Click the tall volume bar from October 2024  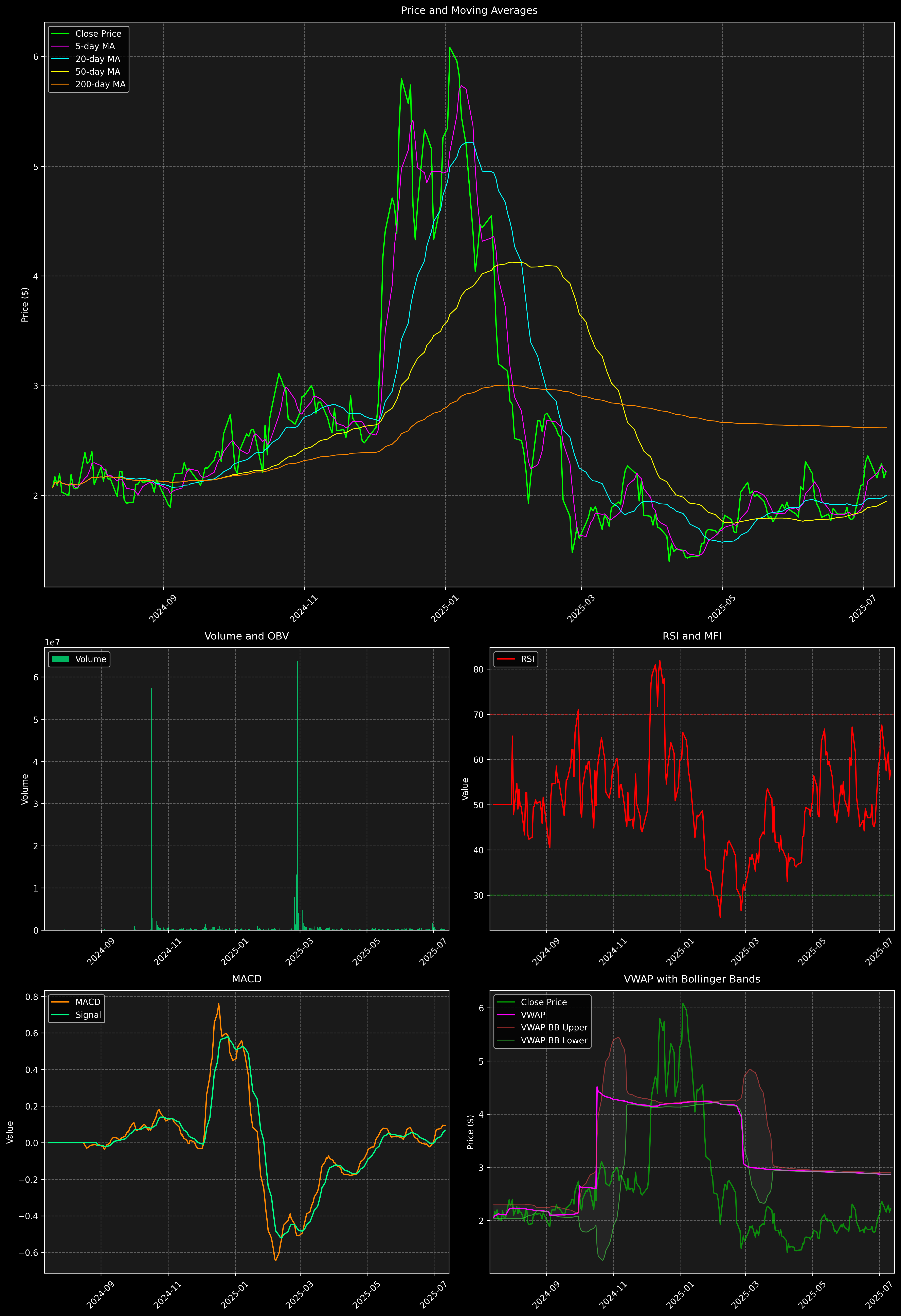coord(152,809)
